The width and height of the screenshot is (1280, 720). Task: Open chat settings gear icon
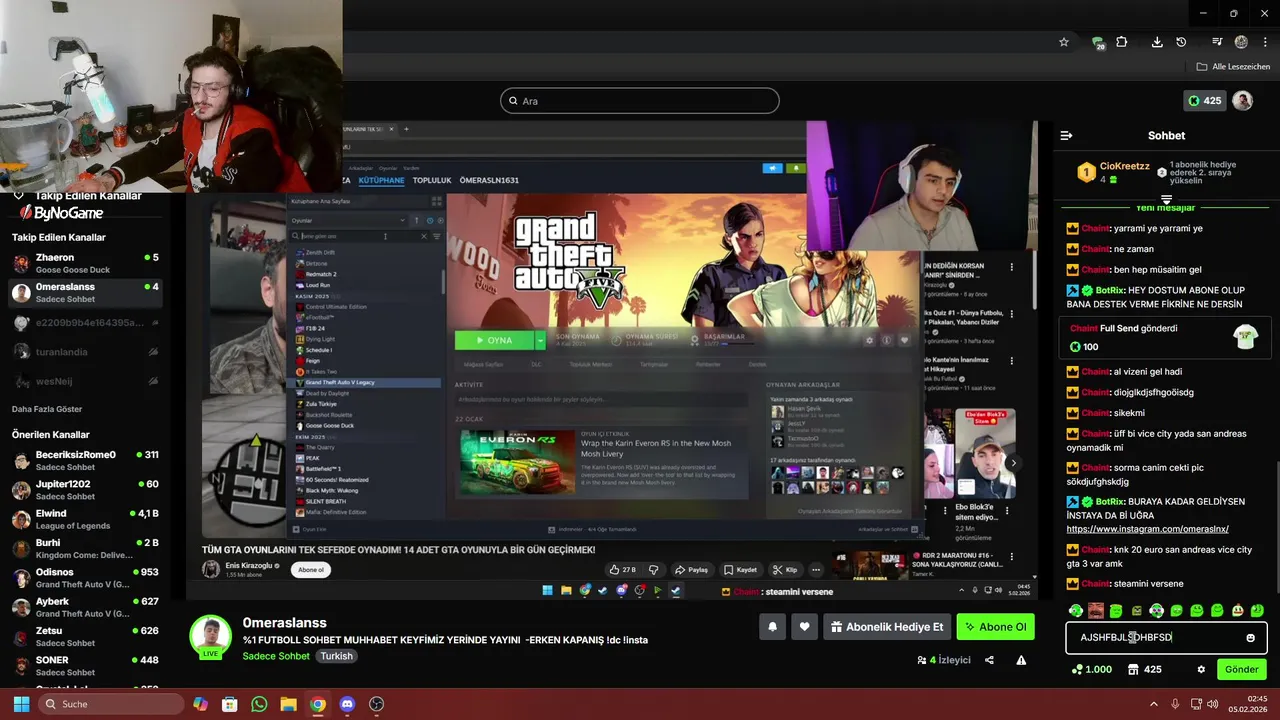click(x=1201, y=669)
